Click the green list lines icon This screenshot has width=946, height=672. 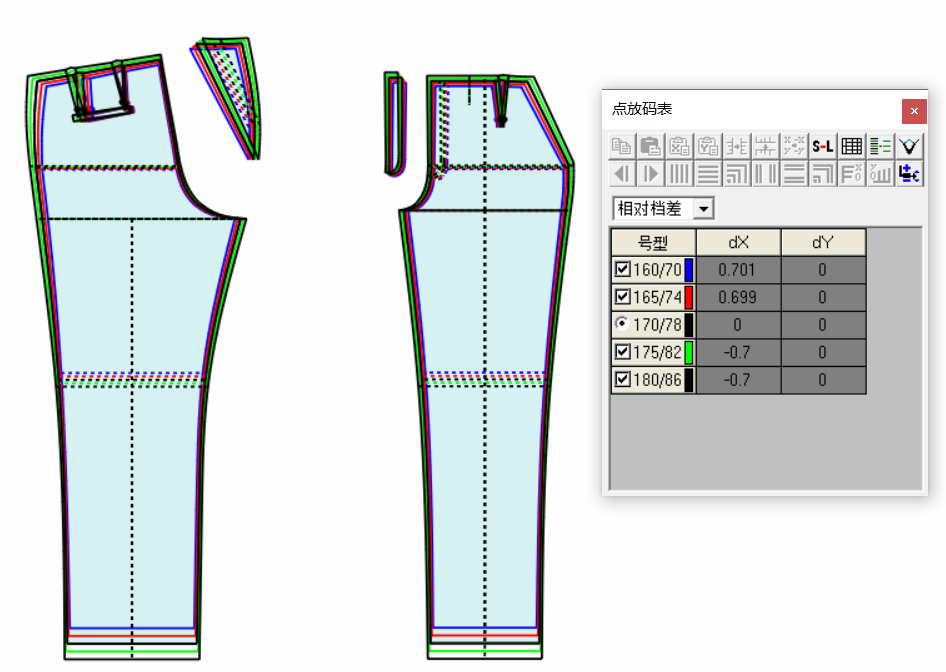881,146
